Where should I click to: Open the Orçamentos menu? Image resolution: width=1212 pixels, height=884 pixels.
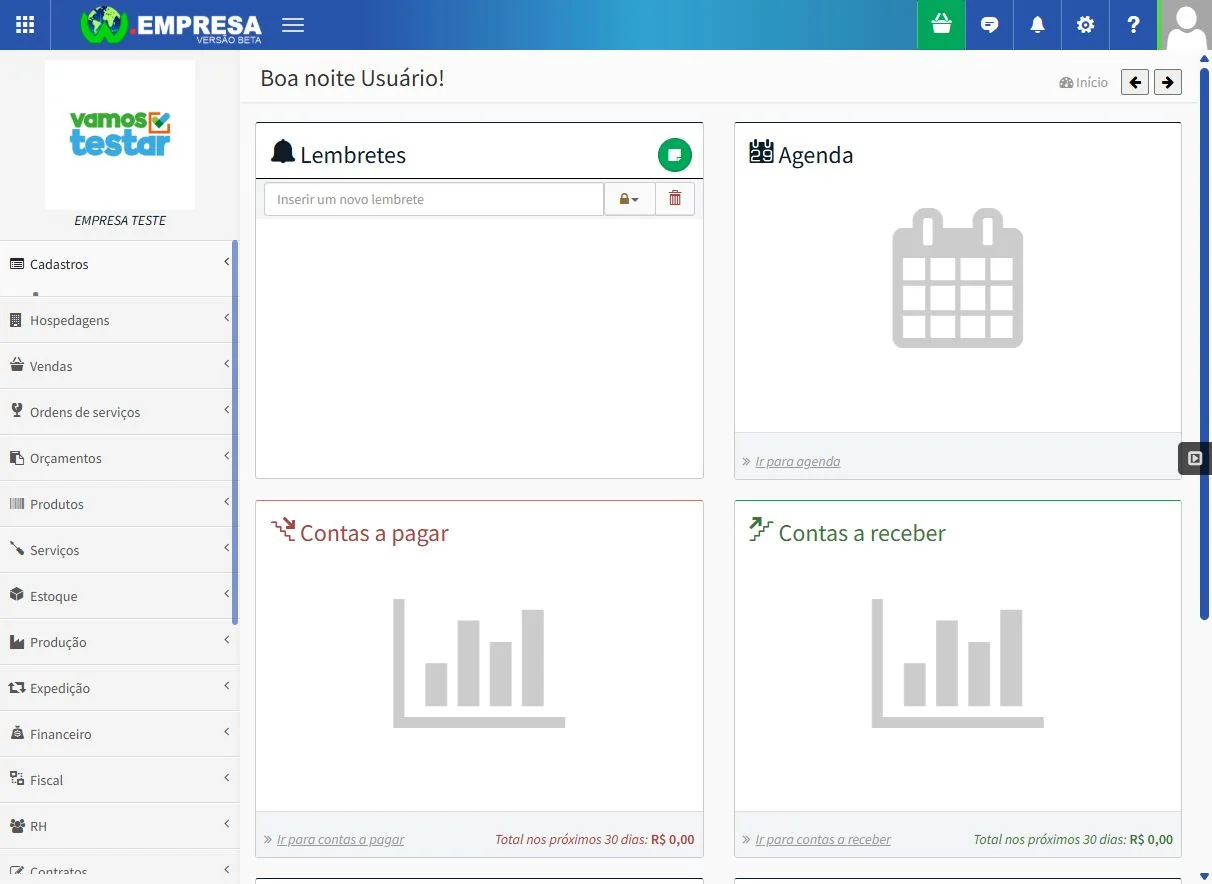(x=120, y=458)
